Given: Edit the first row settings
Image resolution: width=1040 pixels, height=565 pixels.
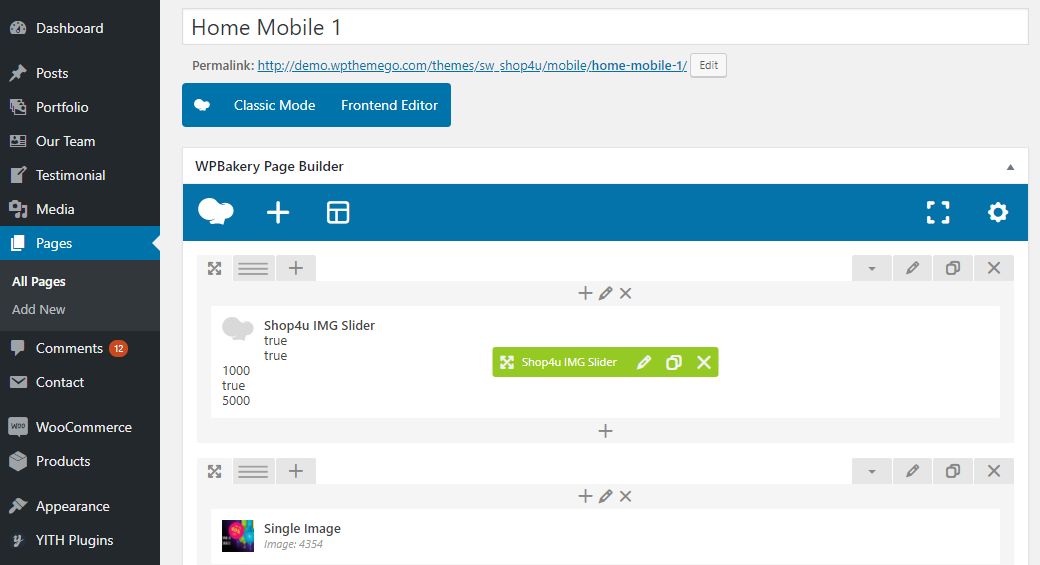Looking at the screenshot, I should click(x=913, y=268).
